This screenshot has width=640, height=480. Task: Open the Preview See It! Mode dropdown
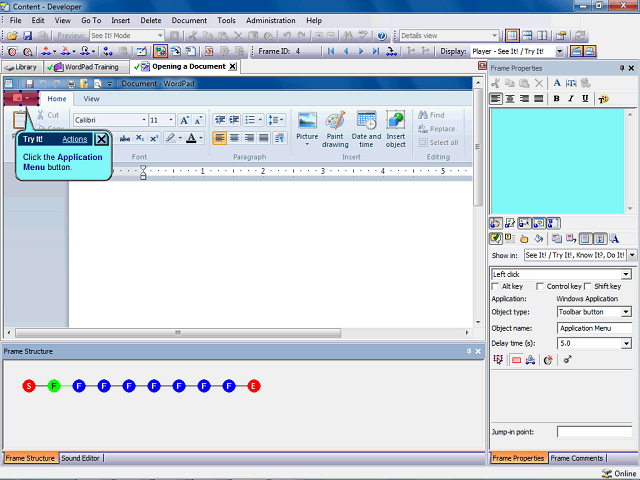point(160,36)
